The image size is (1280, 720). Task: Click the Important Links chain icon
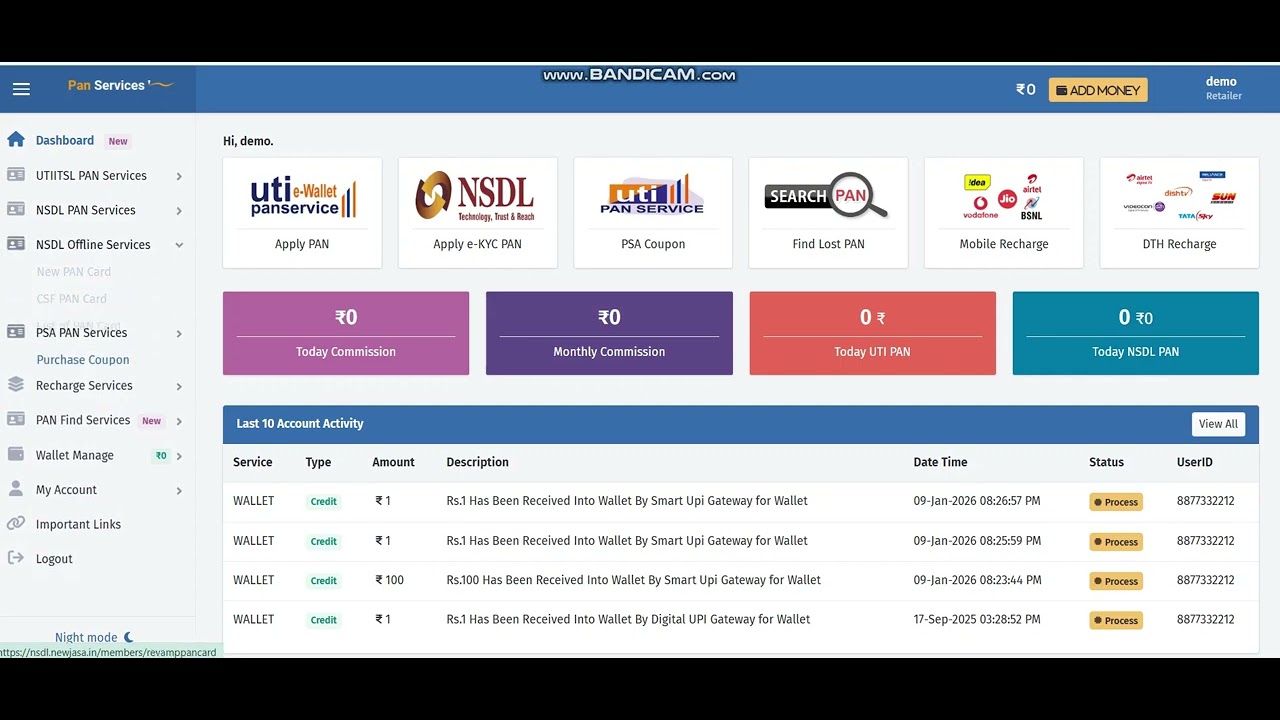(x=16, y=524)
